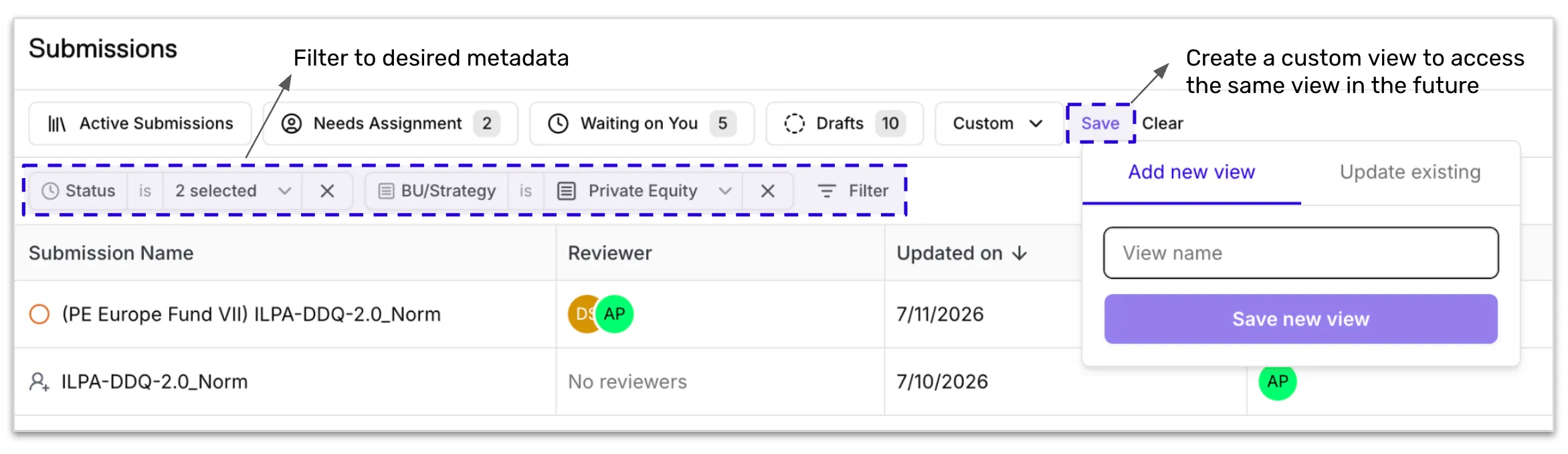Open the Private Equity value dropdown

pyautogui.click(x=644, y=192)
